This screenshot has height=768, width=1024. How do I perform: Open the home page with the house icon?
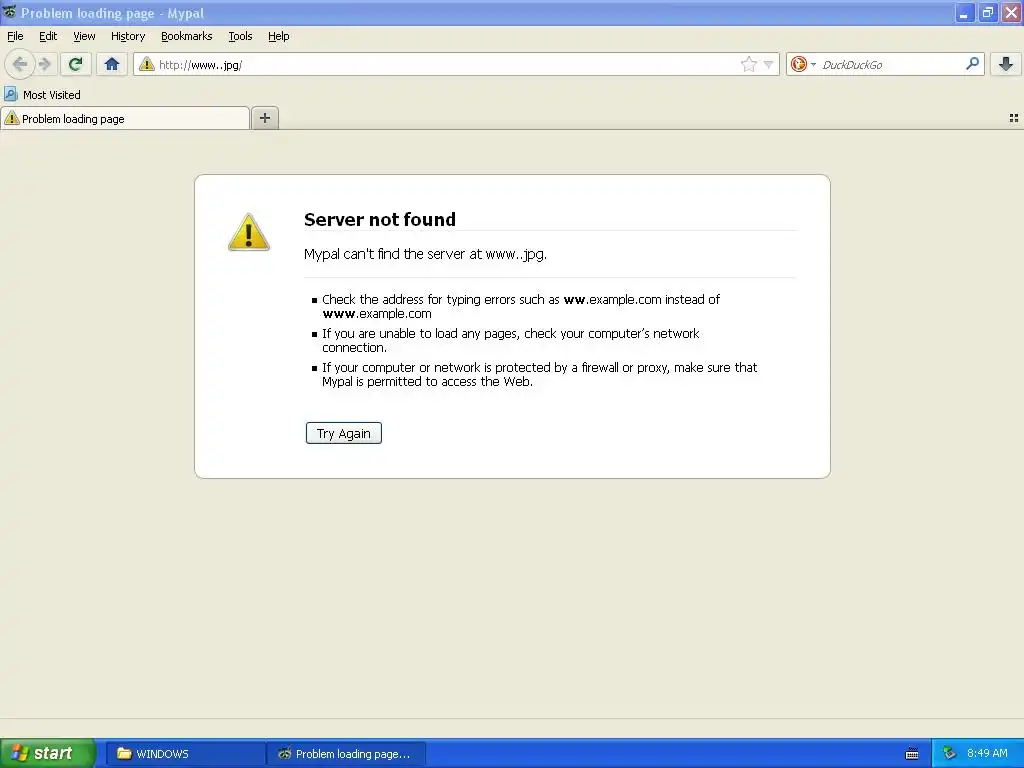point(112,64)
